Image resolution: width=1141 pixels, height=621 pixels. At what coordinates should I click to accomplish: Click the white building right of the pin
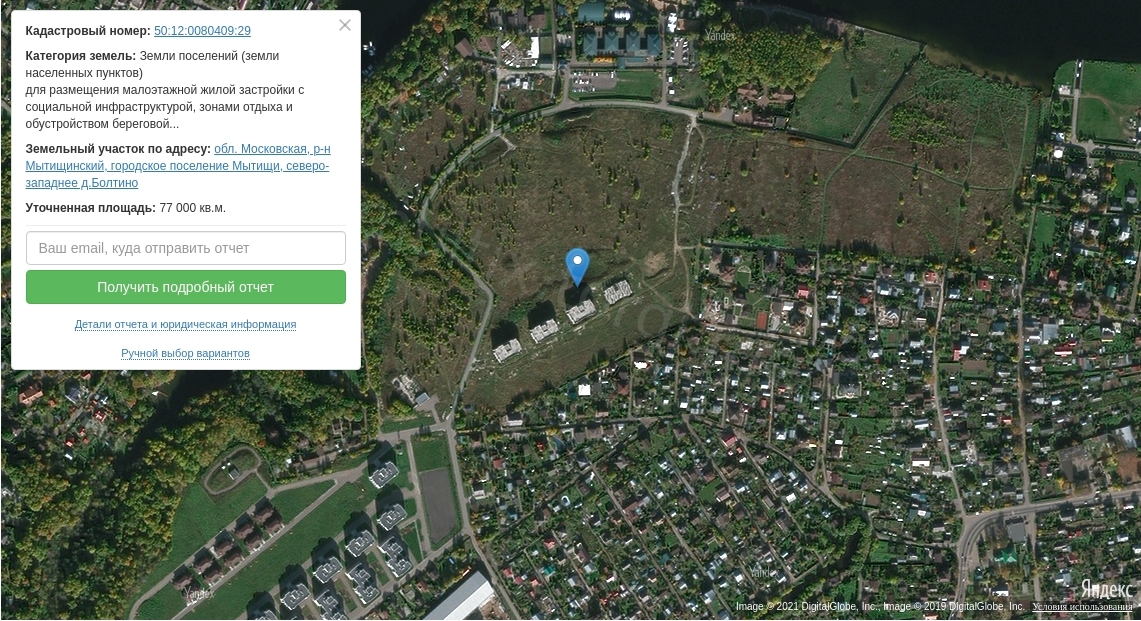click(618, 292)
